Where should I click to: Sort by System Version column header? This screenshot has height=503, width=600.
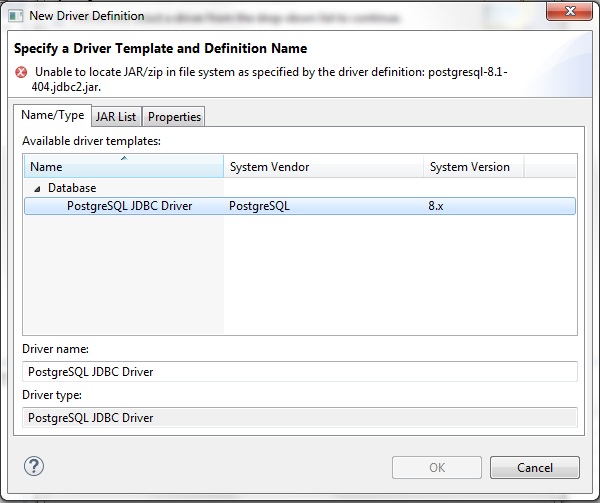(474, 166)
